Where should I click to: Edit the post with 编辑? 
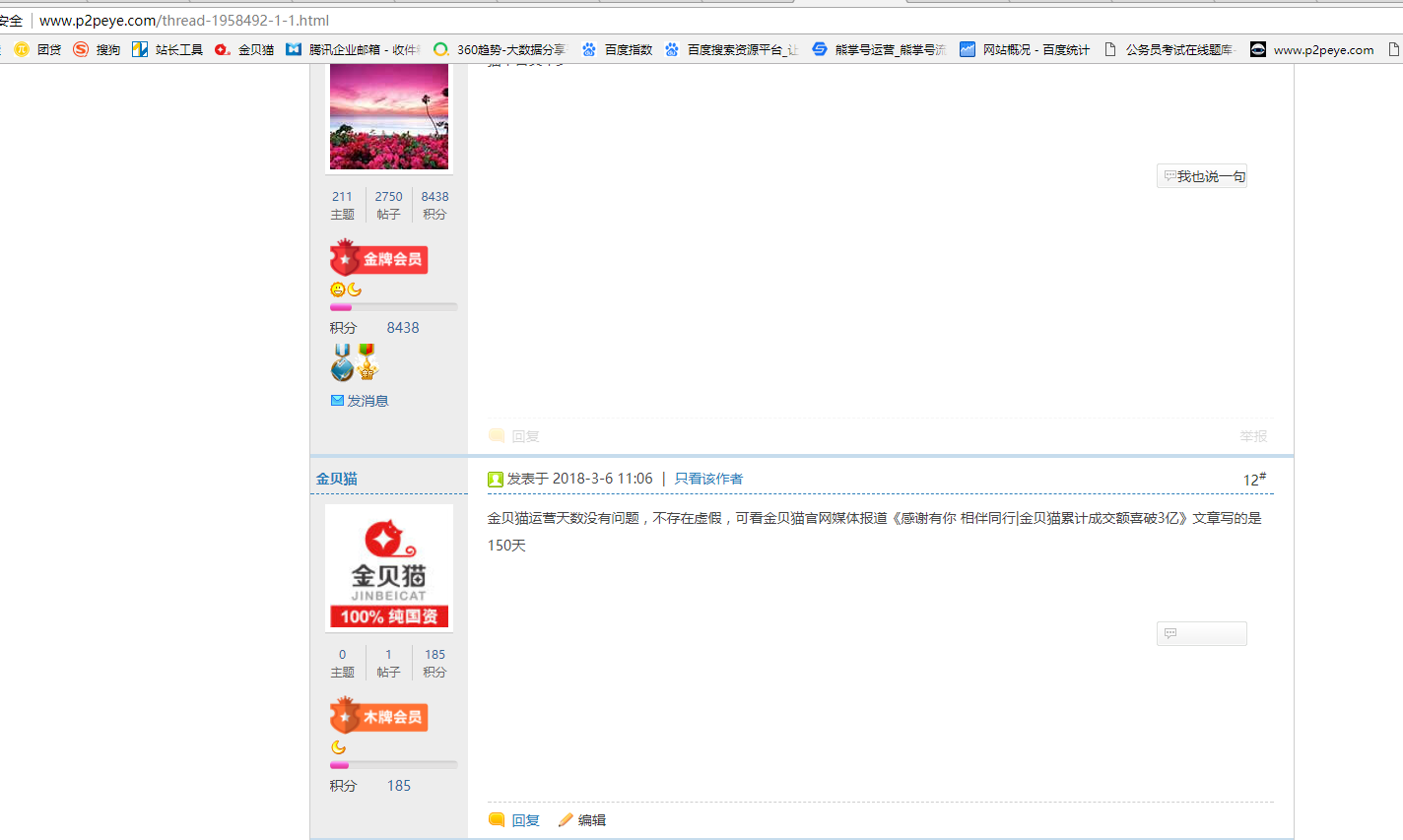581,820
